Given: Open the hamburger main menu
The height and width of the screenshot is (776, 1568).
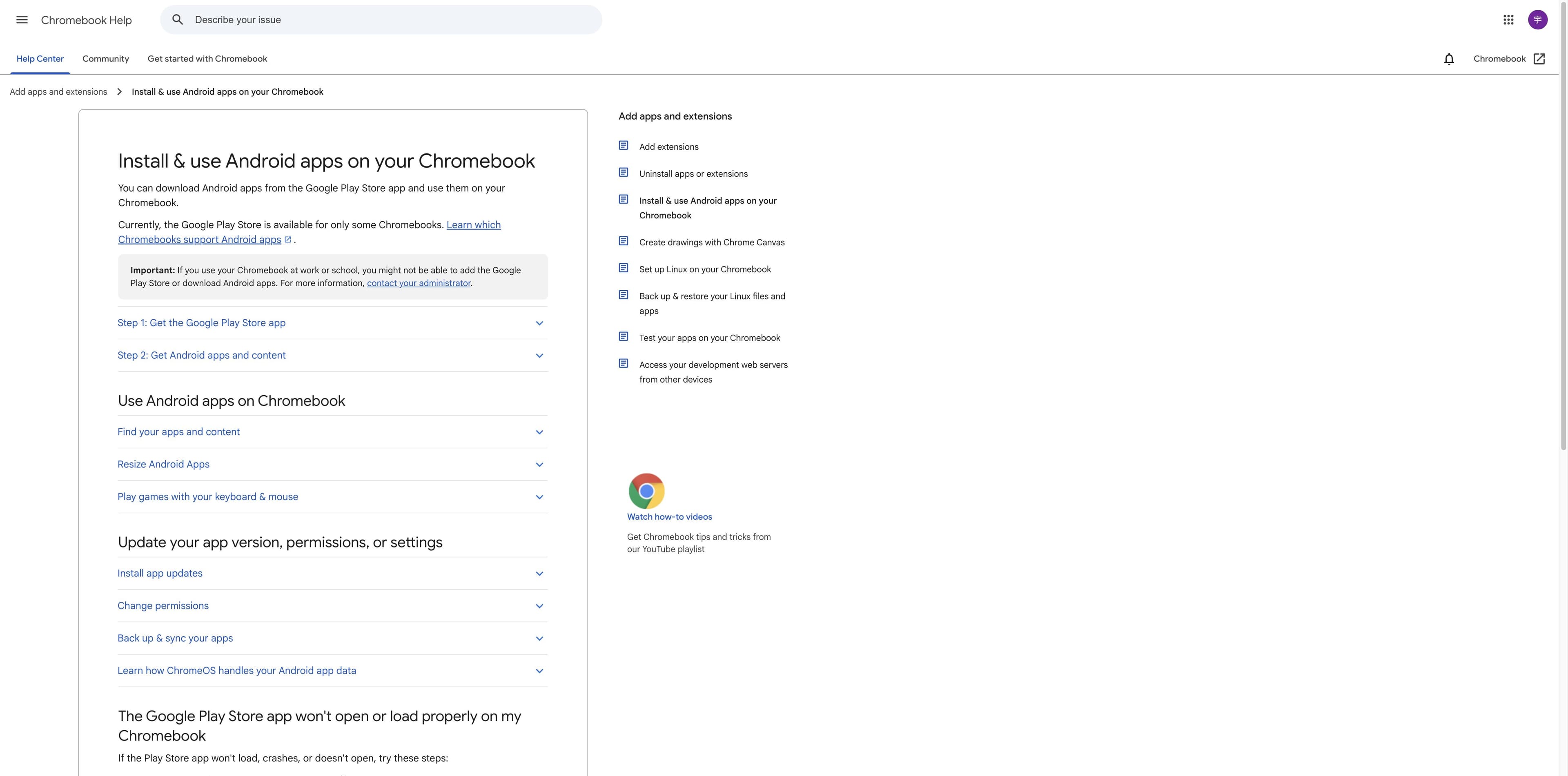Looking at the screenshot, I should point(22,20).
